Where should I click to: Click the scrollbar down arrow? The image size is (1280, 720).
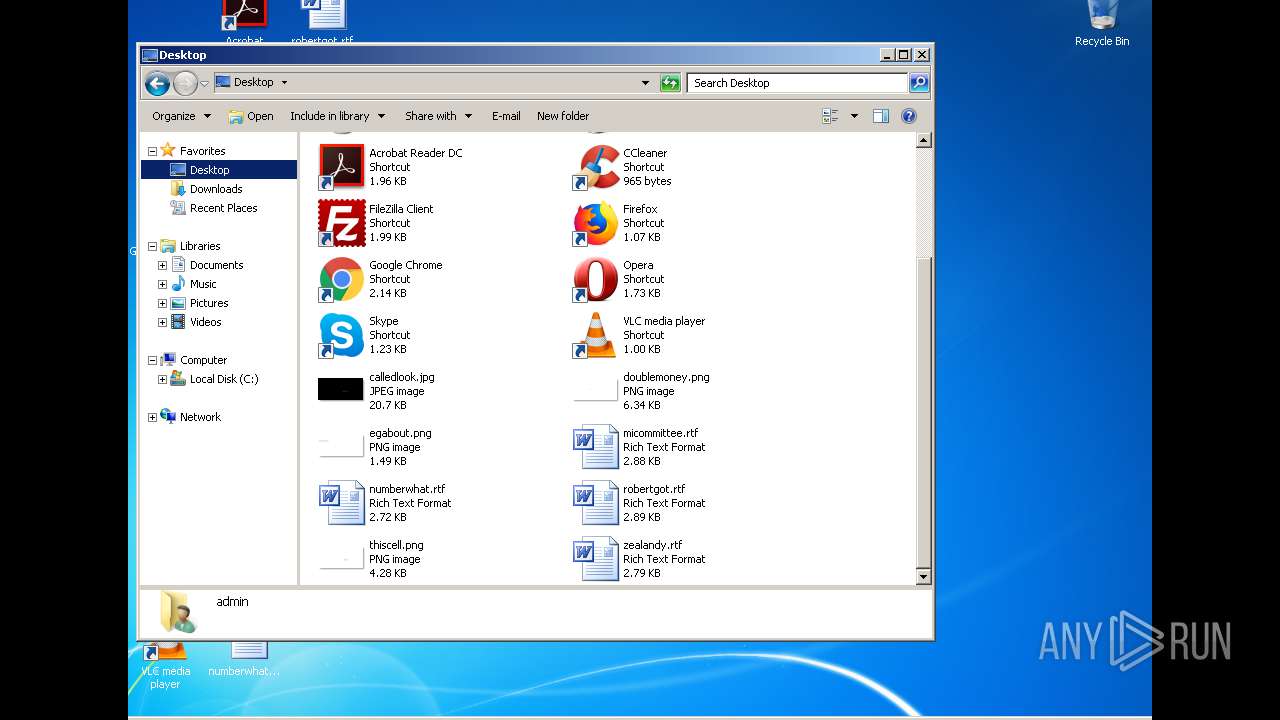[923, 577]
